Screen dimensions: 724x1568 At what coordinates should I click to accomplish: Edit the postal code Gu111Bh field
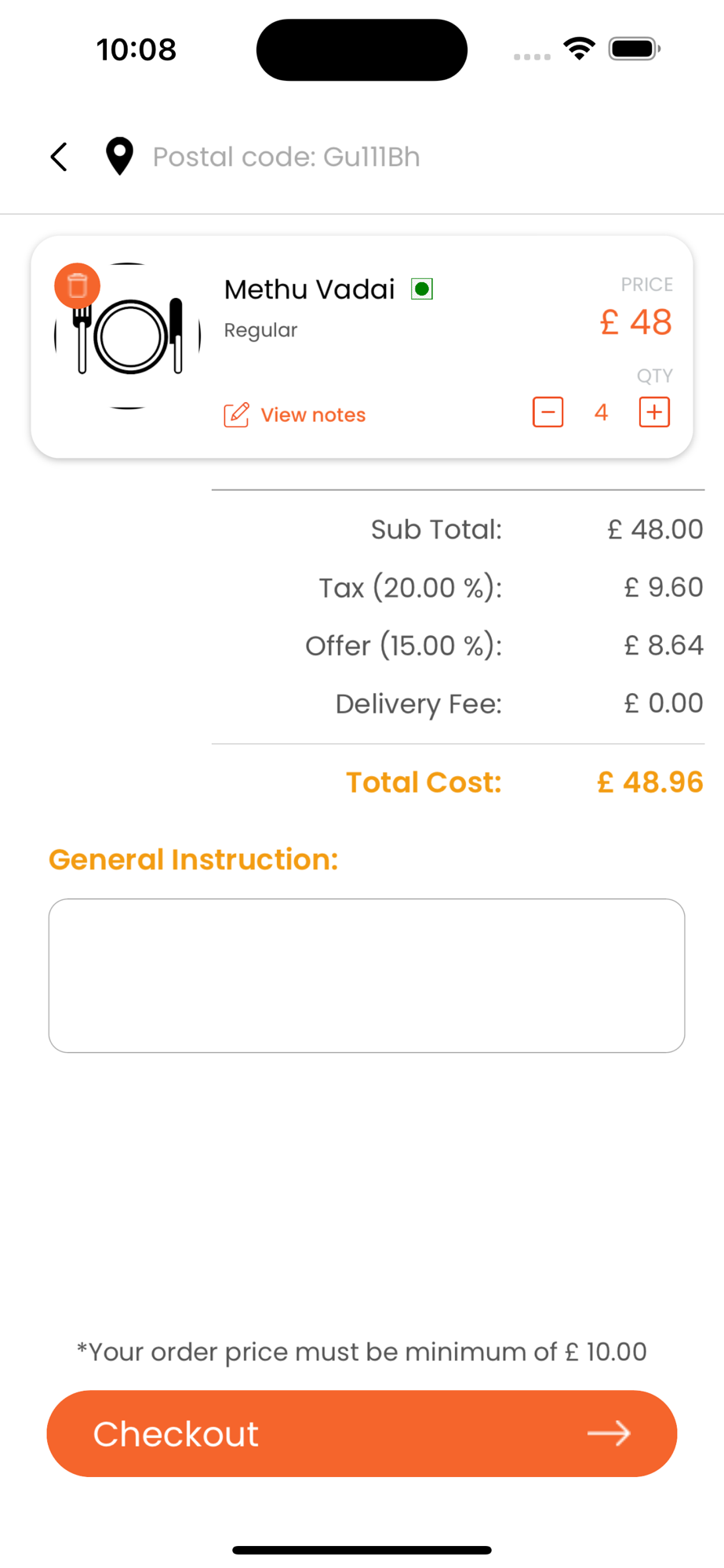click(x=286, y=157)
